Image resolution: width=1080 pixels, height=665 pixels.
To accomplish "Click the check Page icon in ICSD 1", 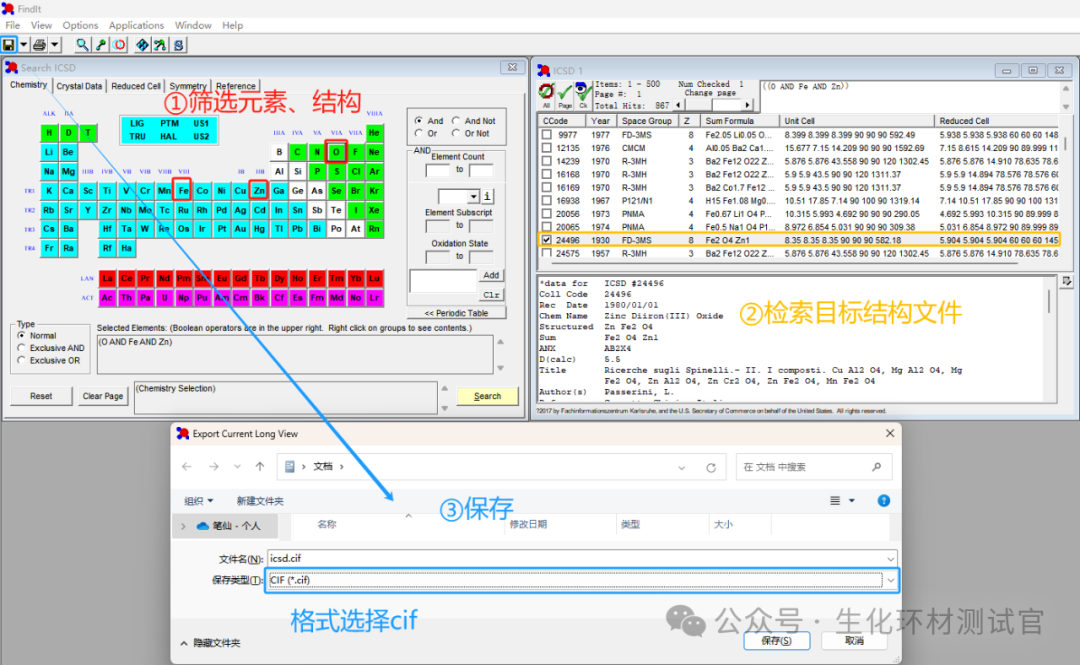I will (x=565, y=95).
